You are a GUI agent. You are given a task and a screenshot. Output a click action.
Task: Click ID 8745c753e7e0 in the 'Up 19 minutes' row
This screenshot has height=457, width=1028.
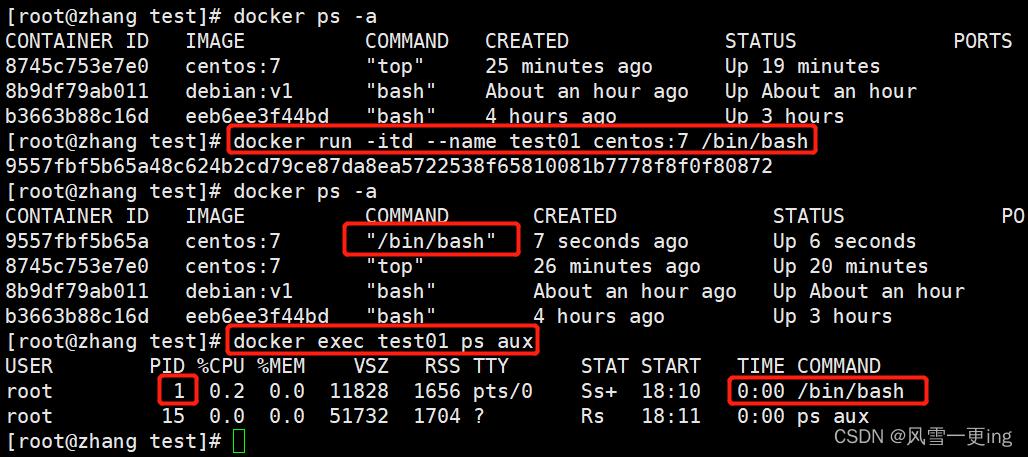tap(77, 66)
